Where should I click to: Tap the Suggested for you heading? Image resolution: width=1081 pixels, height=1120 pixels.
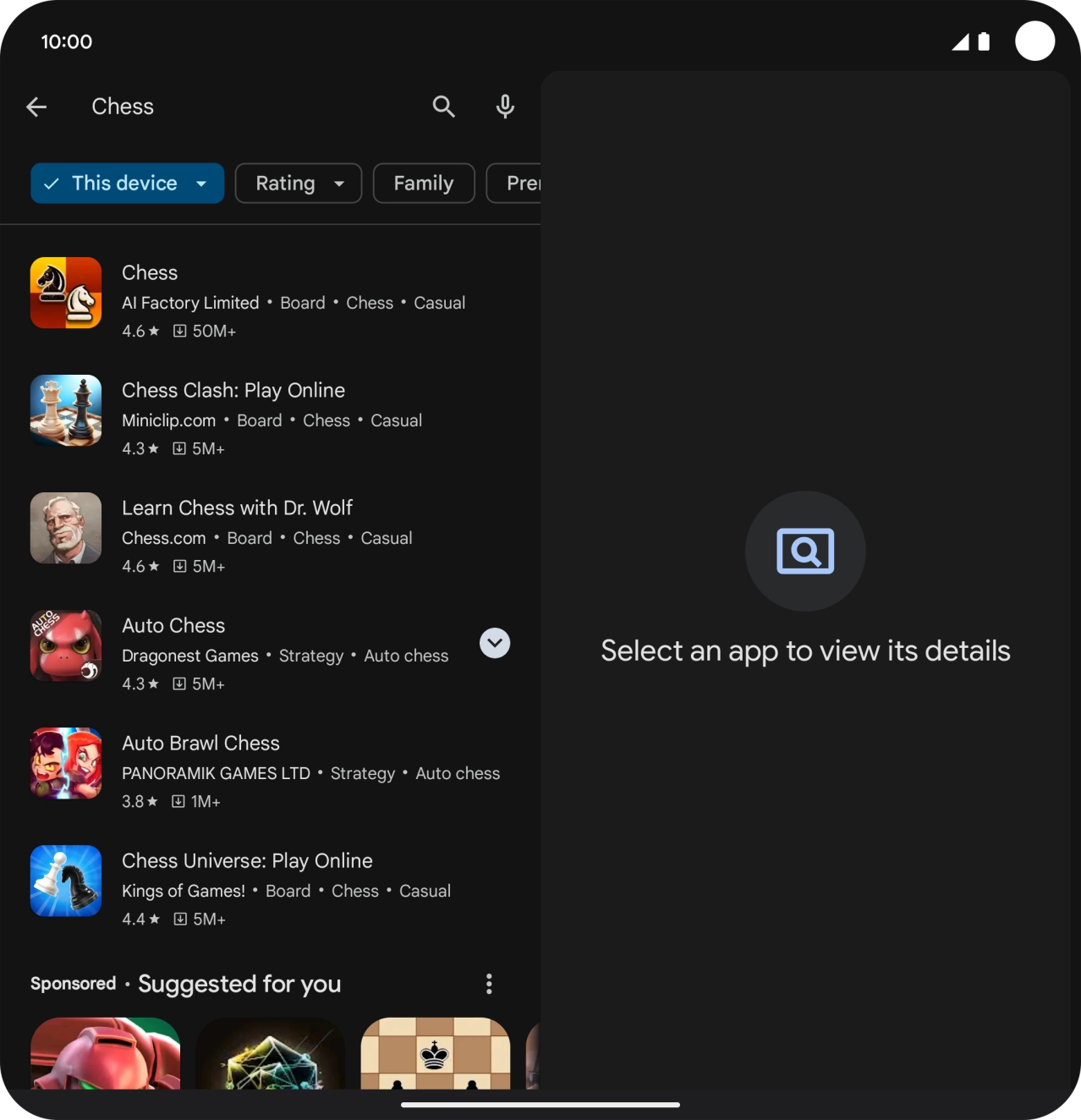click(239, 984)
